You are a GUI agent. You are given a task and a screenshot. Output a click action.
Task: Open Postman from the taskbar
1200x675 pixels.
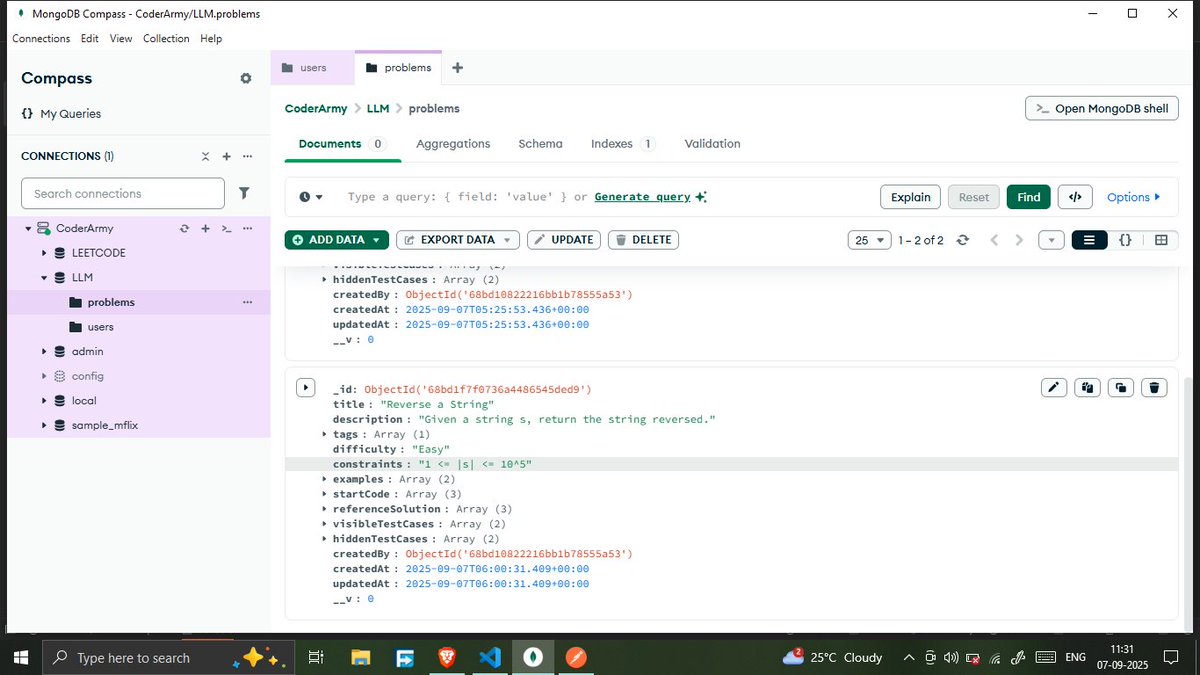click(x=575, y=657)
